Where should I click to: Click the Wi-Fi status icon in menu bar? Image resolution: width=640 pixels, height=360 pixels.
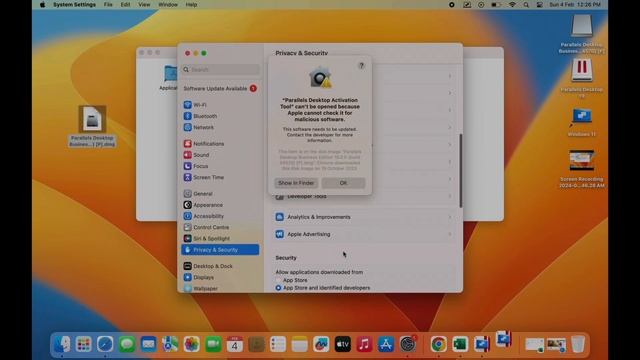click(512, 4)
